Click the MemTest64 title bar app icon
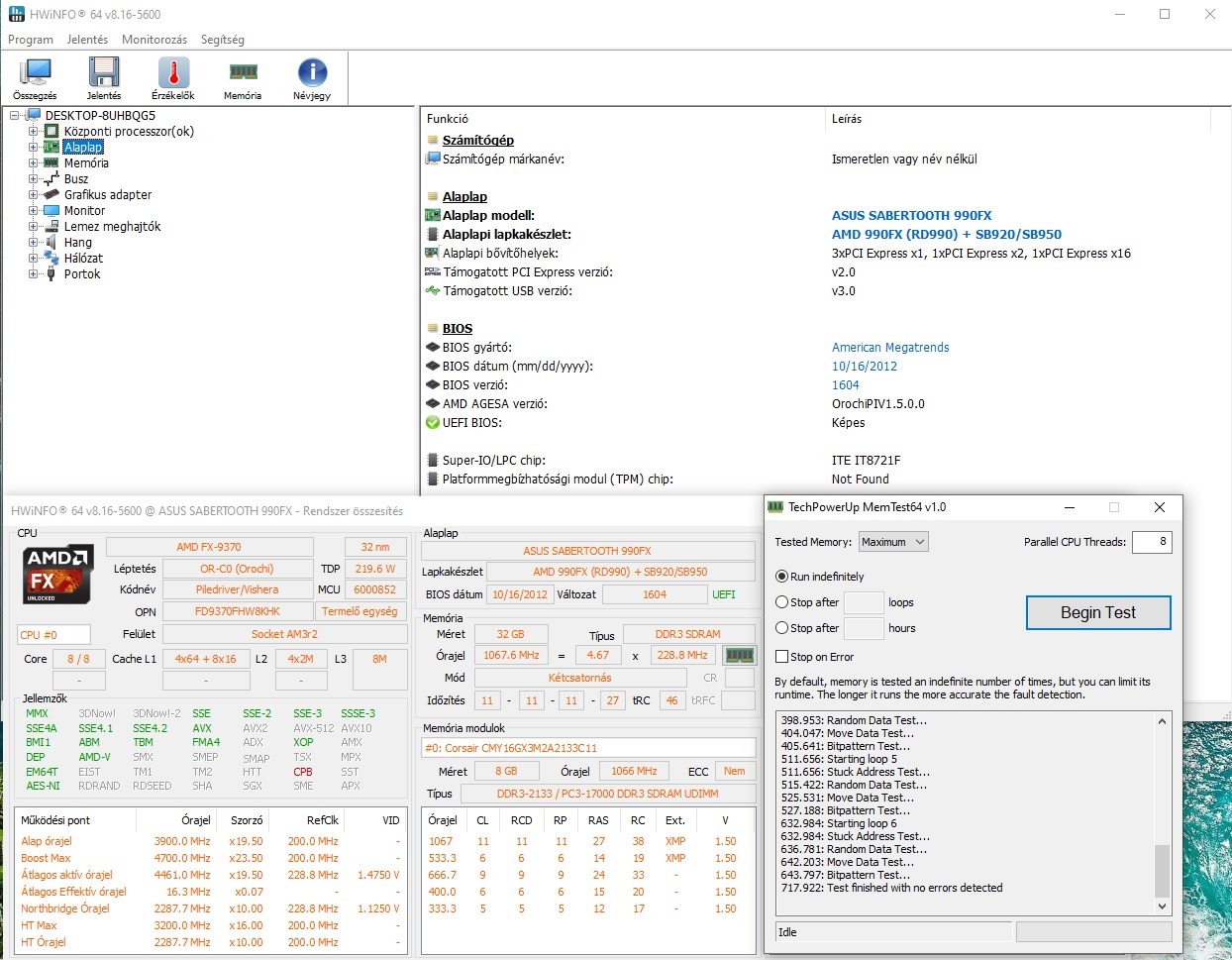Image resolution: width=1232 pixels, height=960 pixels. (775, 506)
